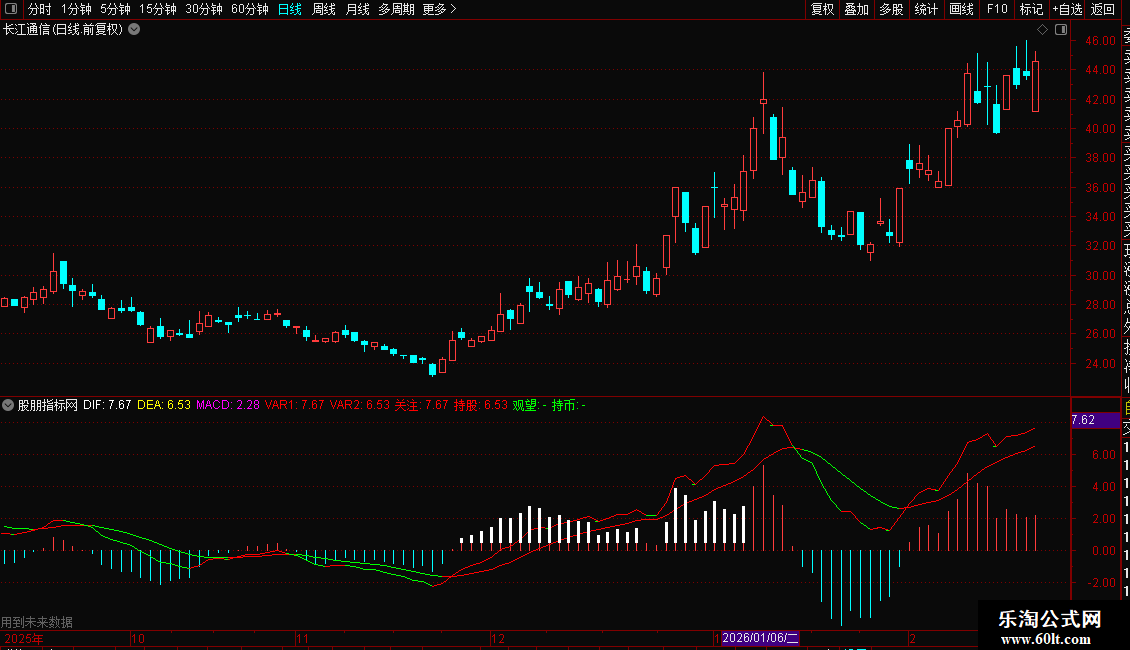Click the 复权 button
This screenshot has height=650, width=1130.
point(822,9)
